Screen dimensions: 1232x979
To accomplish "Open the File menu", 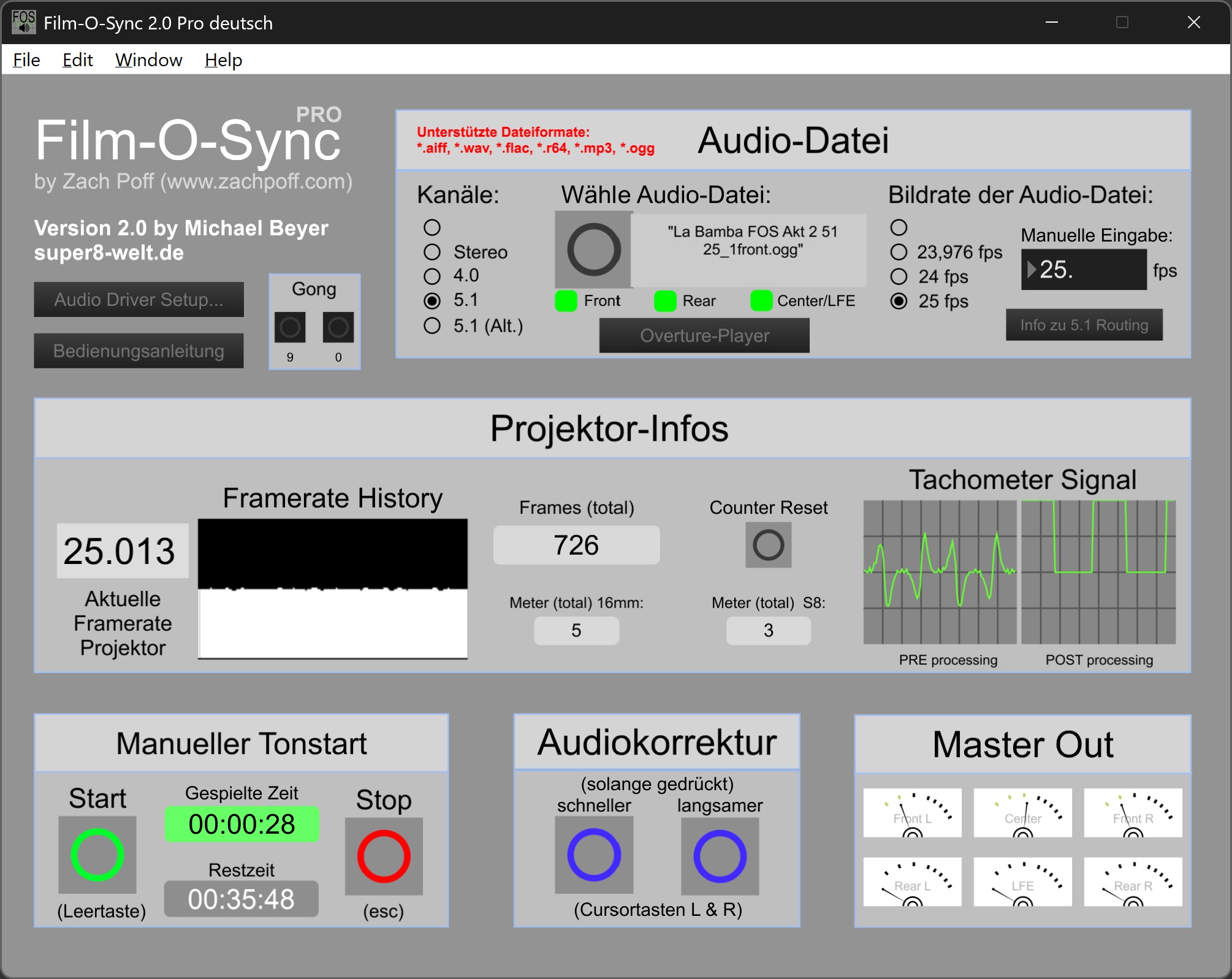I will click(x=26, y=60).
